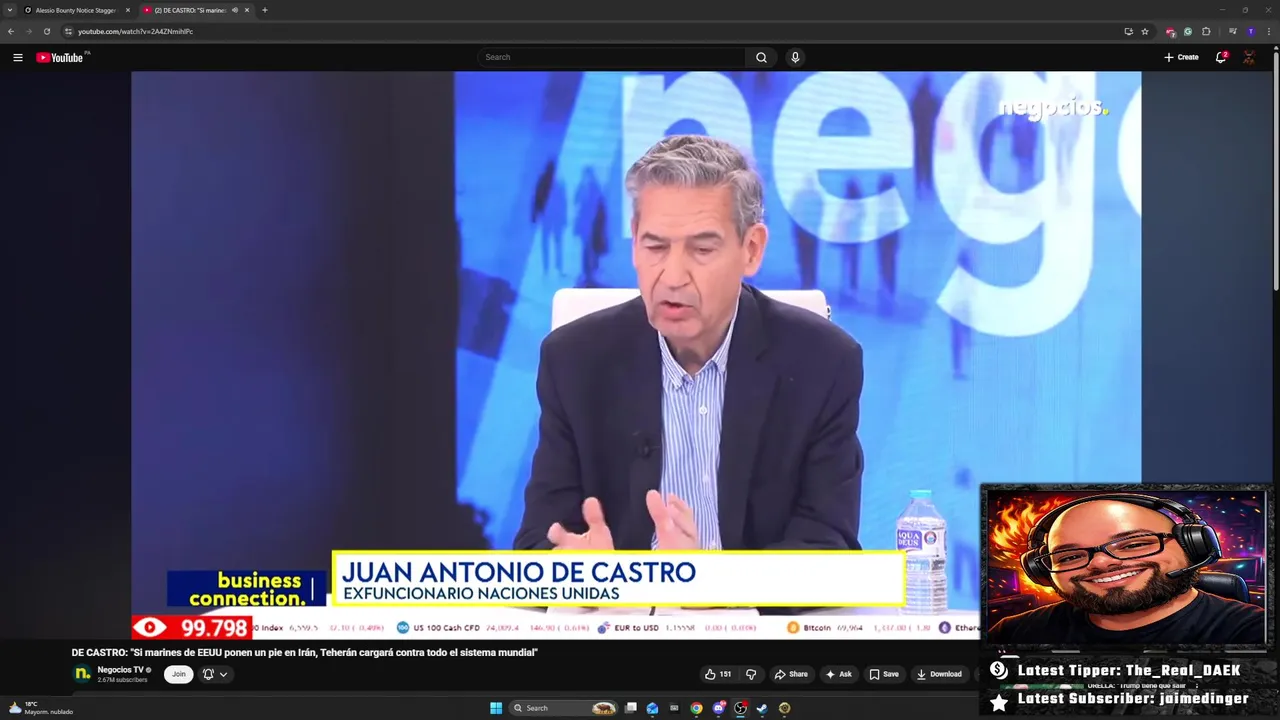Viewport: 1280px width, 720px height.
Task: Dislike the video with thumbs down
Action: click(751, 674)
